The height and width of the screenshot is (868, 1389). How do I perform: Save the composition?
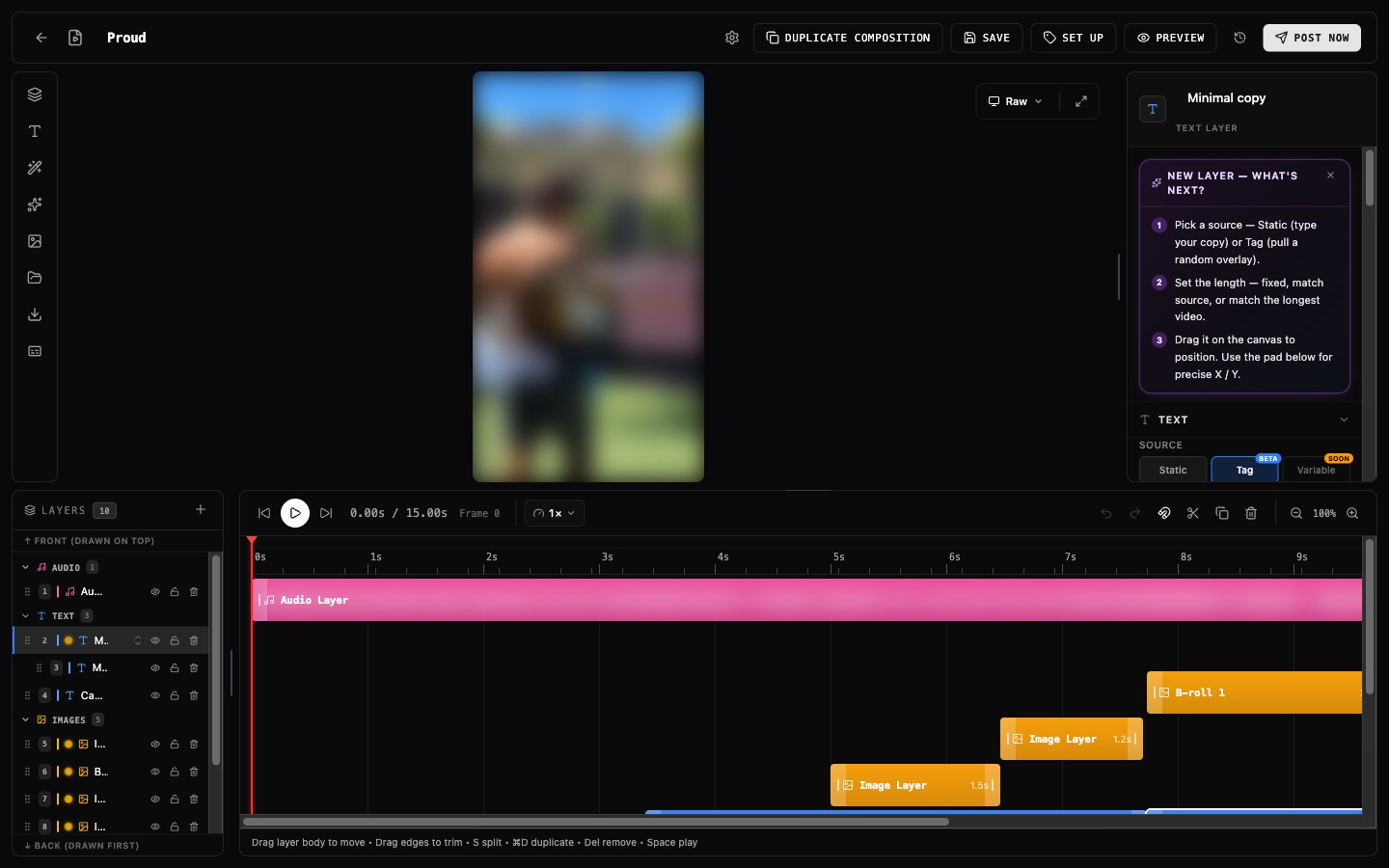pyautogui.click(x=987, y=38)
